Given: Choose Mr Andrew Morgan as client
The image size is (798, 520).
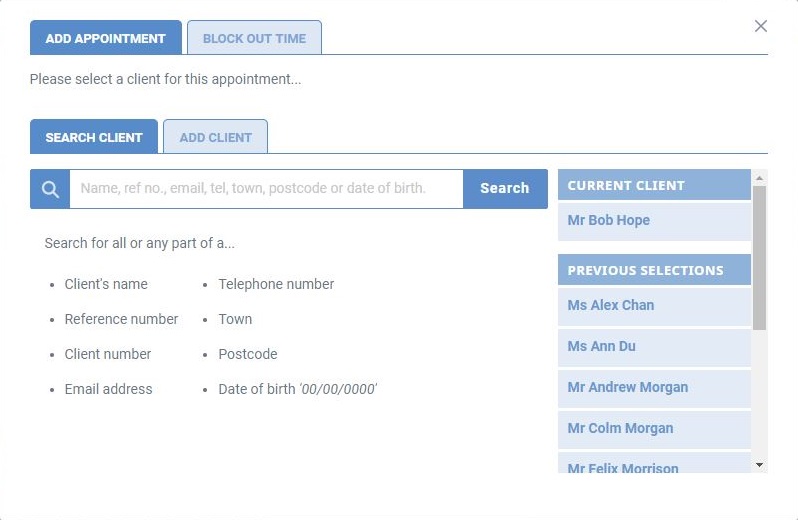Looking at the screenshot, I should 654,389.
